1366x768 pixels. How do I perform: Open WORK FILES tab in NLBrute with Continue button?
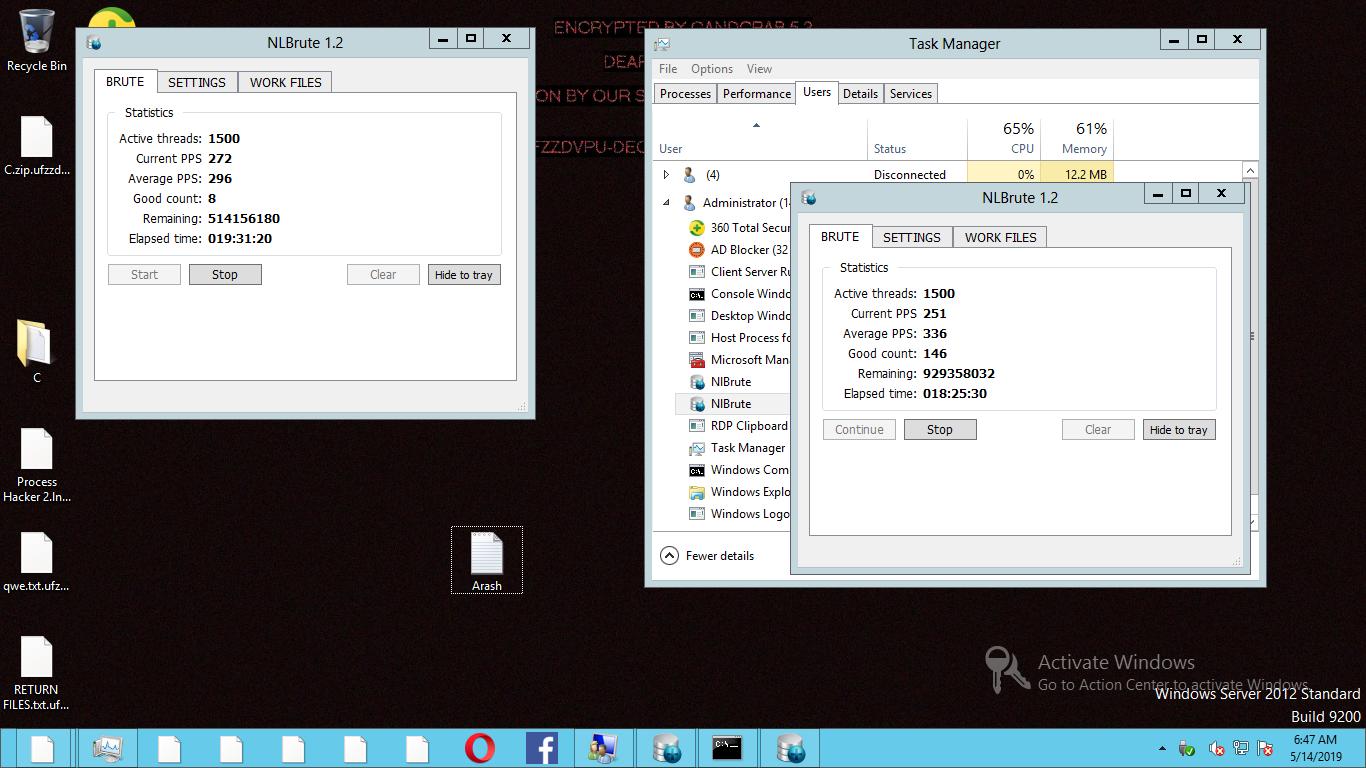1001,237
